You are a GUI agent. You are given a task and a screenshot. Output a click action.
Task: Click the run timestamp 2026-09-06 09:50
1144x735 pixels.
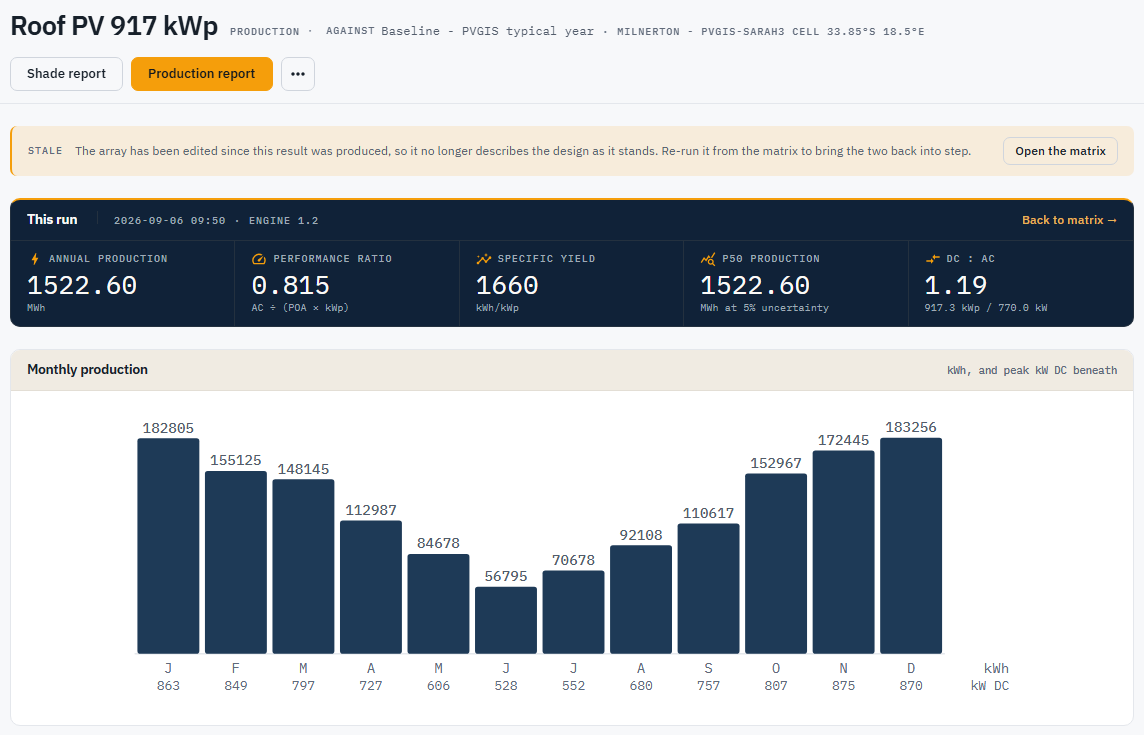pos(169,220)
